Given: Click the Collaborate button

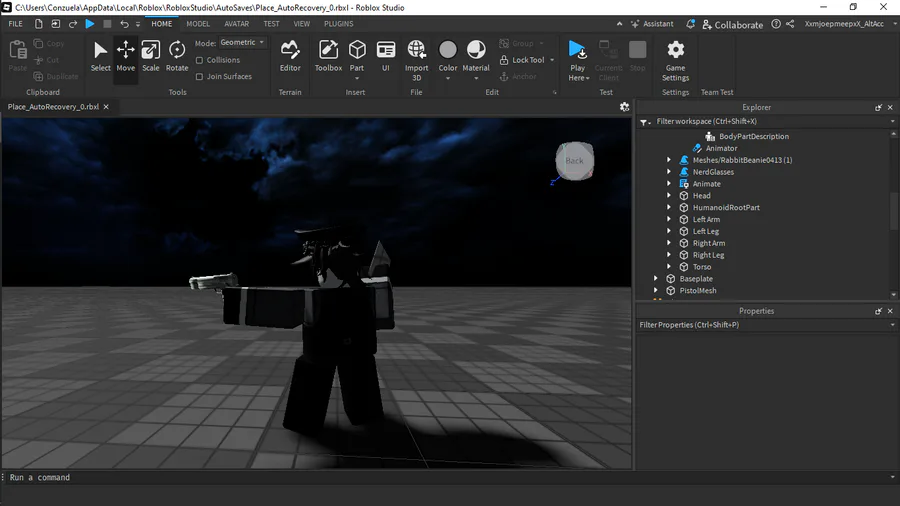Looking at the screenshot, I should 732,25.
